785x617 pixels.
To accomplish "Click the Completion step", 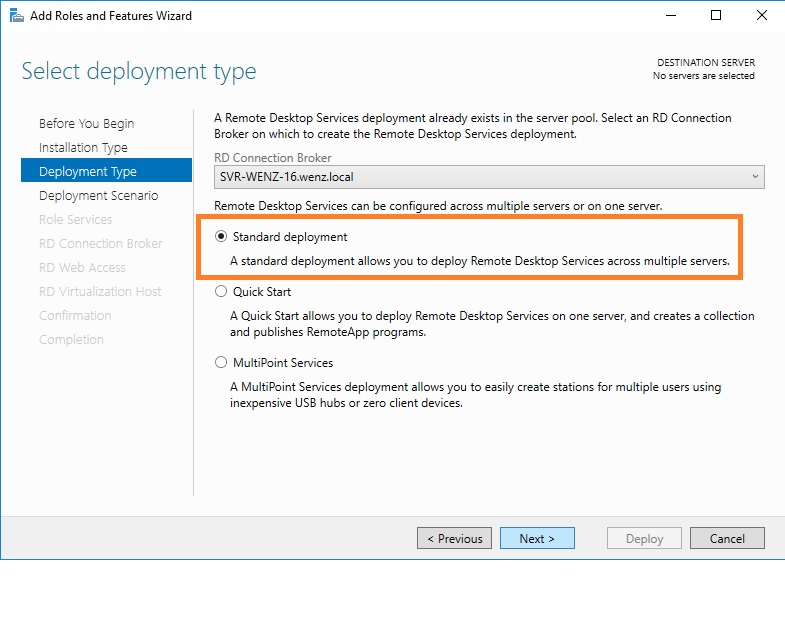I will (x=71, y=340).
